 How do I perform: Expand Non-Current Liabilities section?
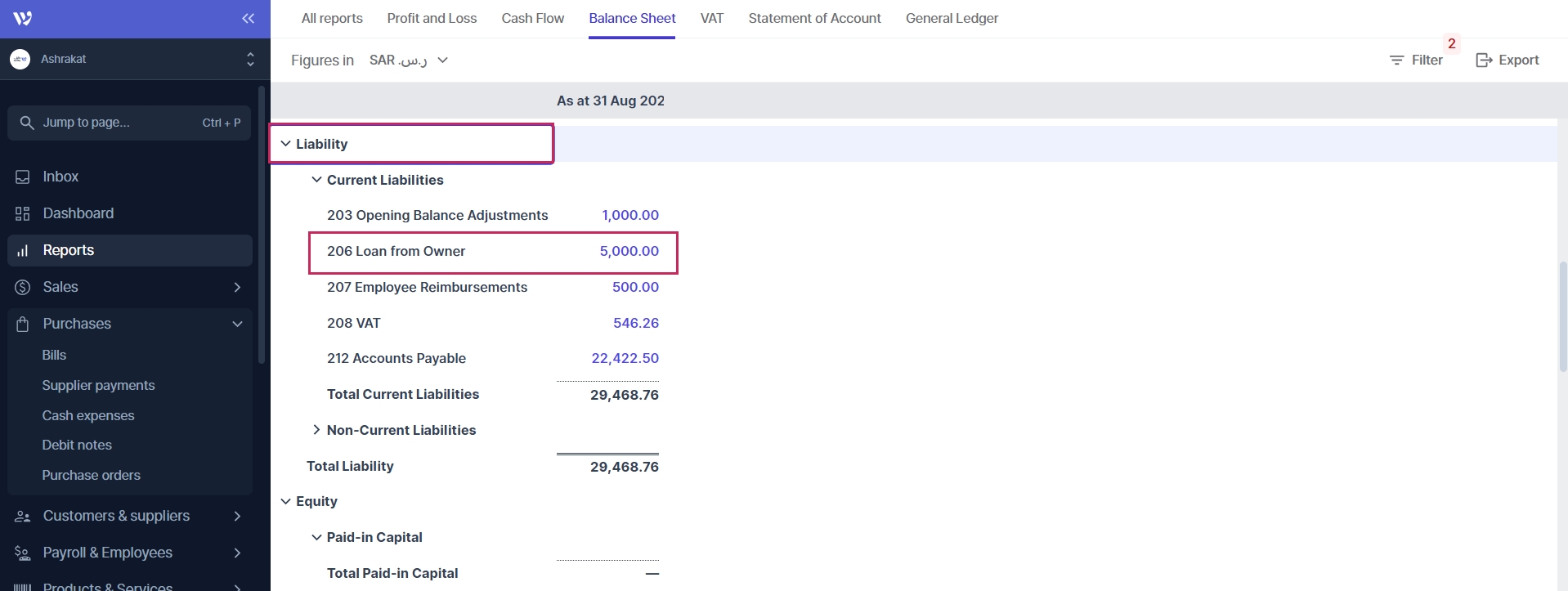316,430
